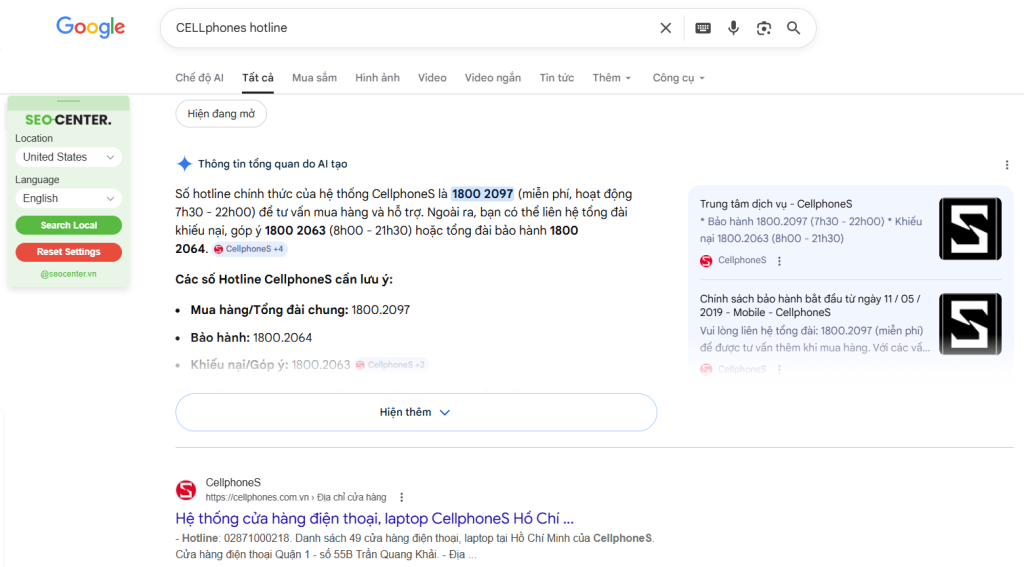
Task: Expand the Location dropdown showing United States
Action: [69, 157]
